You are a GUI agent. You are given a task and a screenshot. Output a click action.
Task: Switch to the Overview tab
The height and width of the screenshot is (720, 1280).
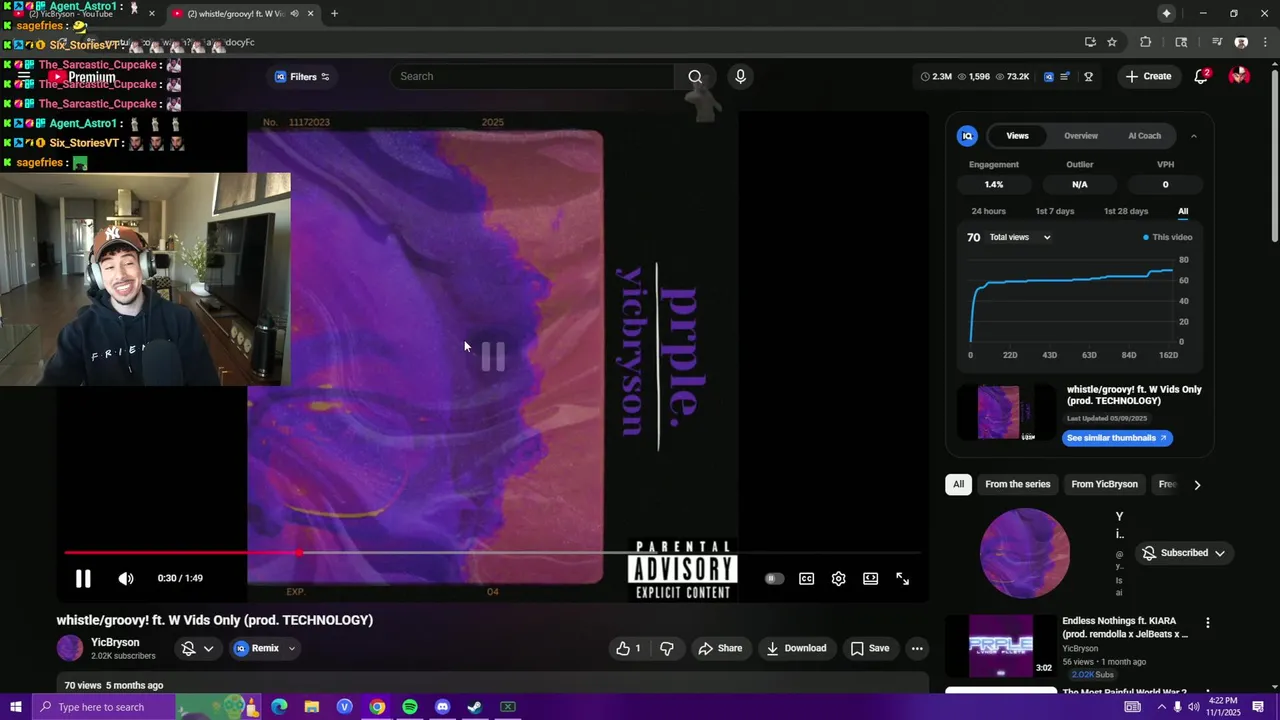pos(1081,136)
